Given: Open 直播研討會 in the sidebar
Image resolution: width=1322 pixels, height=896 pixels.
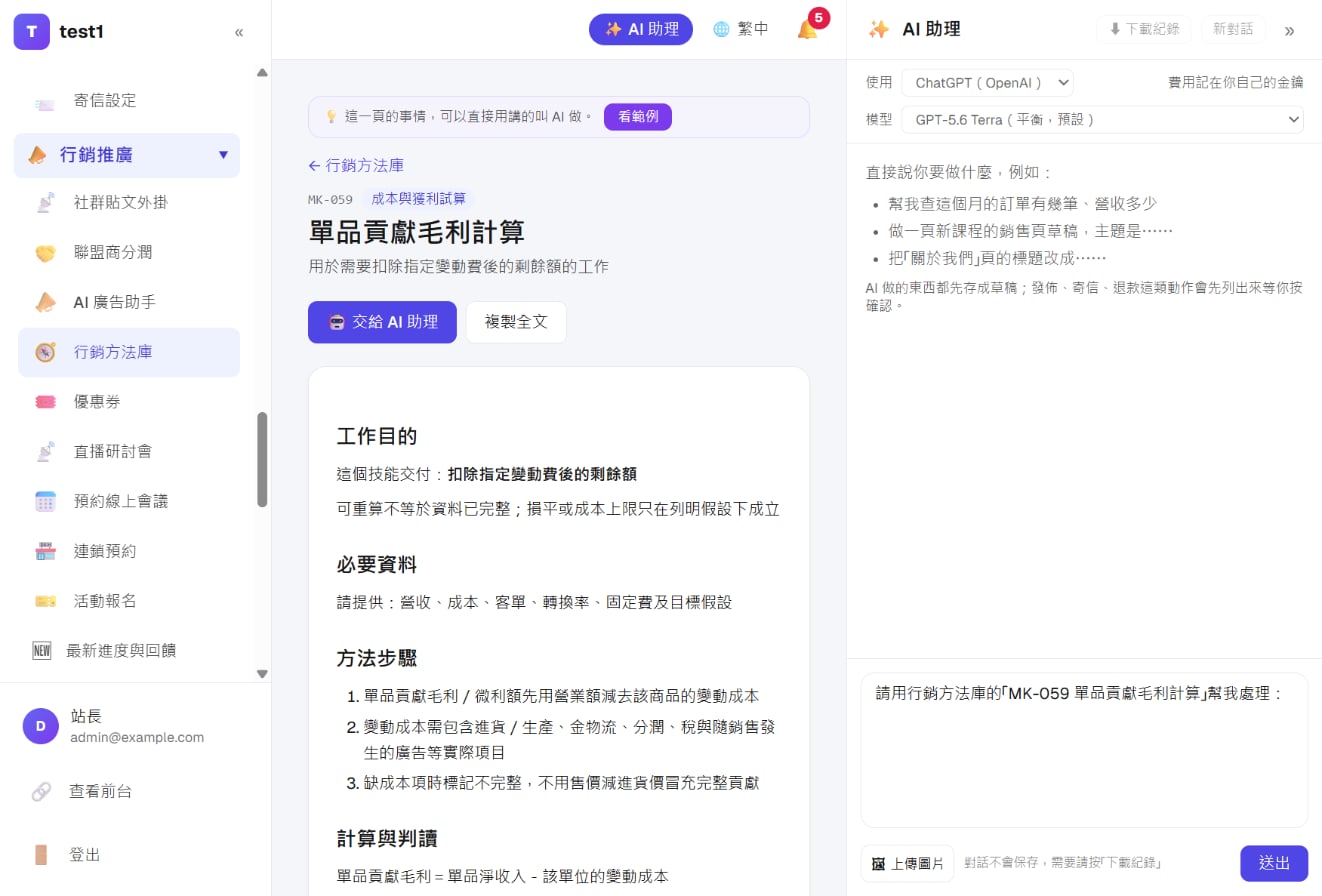Looking at the screenshot, I should [x=129, y=452].
